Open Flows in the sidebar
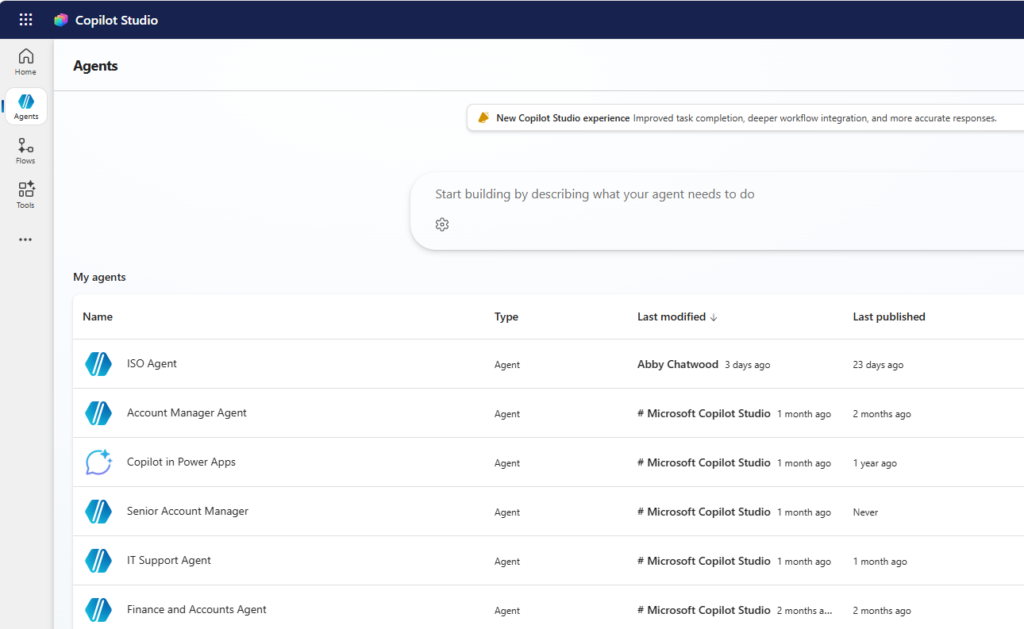The image size is (1024, 629). pyautogui.click(x=25, y=151)
